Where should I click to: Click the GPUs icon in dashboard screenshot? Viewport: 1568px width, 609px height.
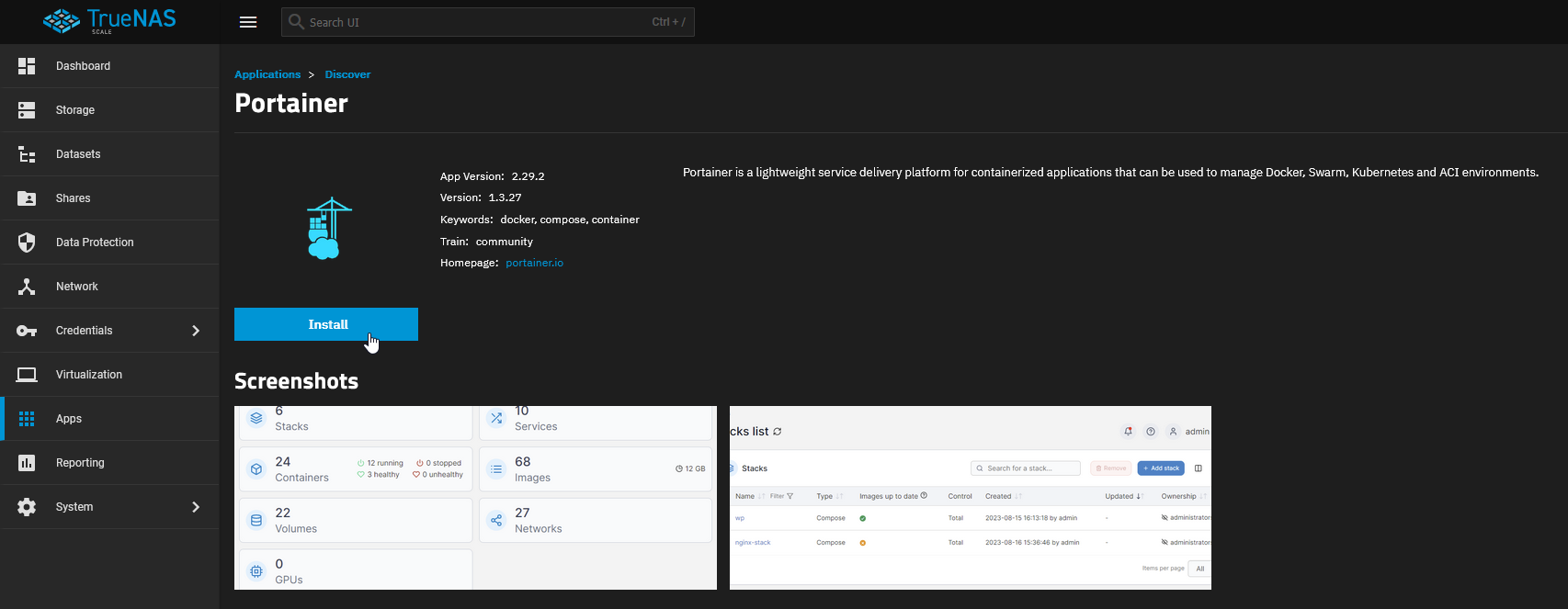click(x=256, y=571)
